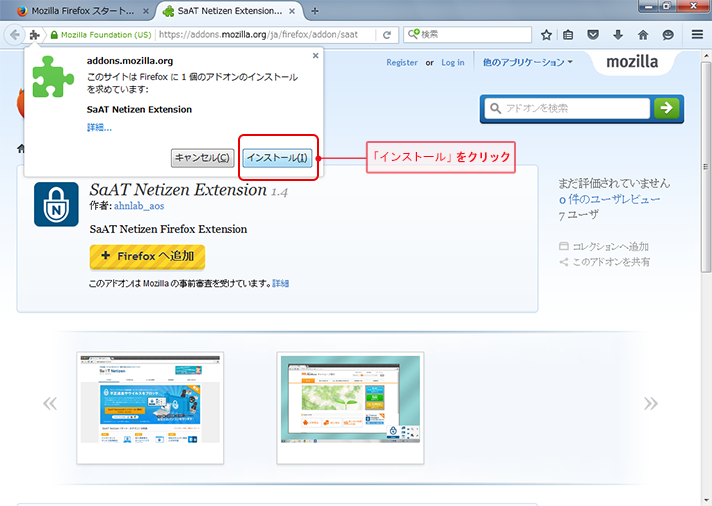712x506 pixels.
Task: Click まだ評価されていません text
Action: (614, 183)
